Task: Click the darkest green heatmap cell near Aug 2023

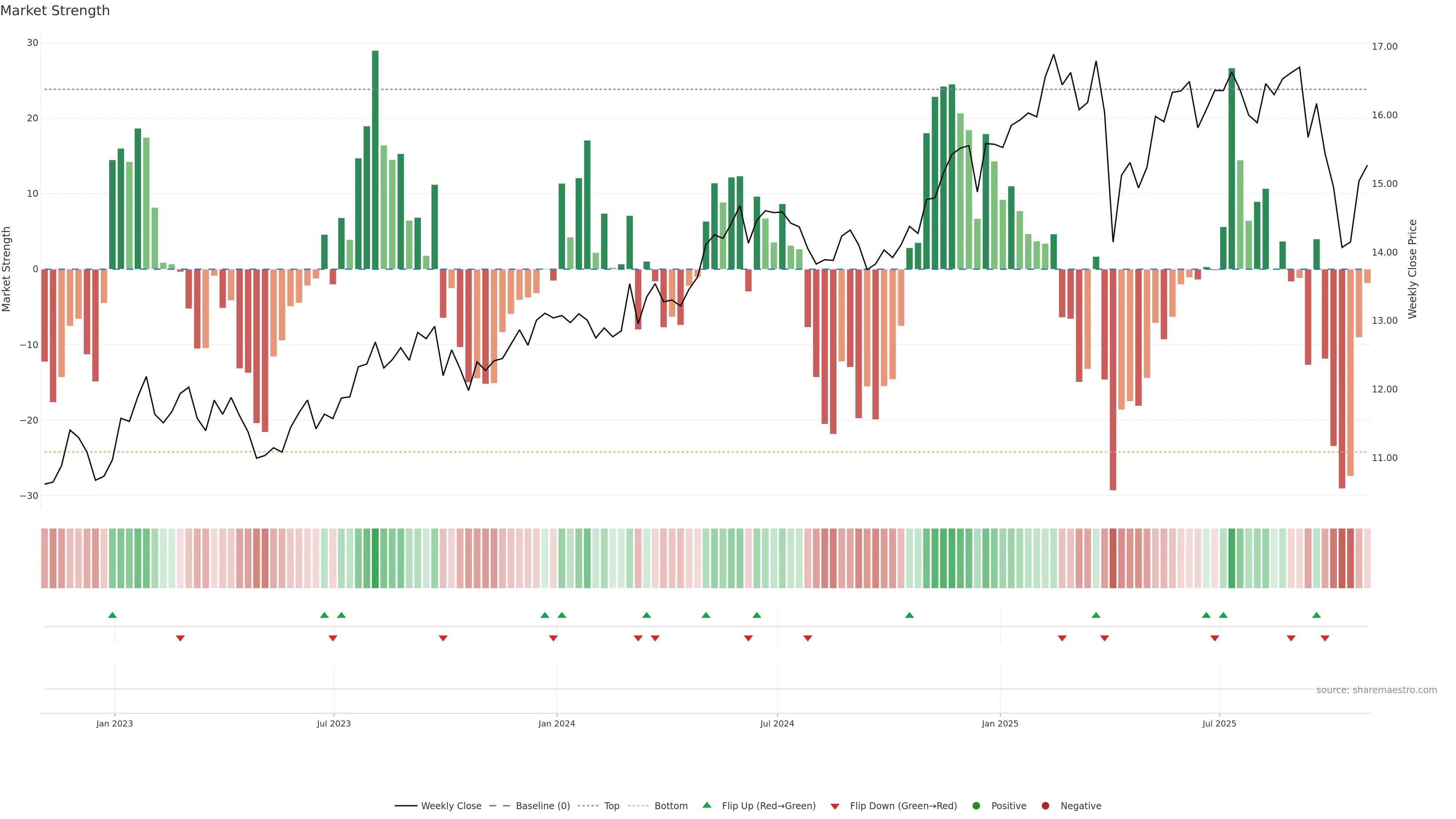Action: coord(375,559)
